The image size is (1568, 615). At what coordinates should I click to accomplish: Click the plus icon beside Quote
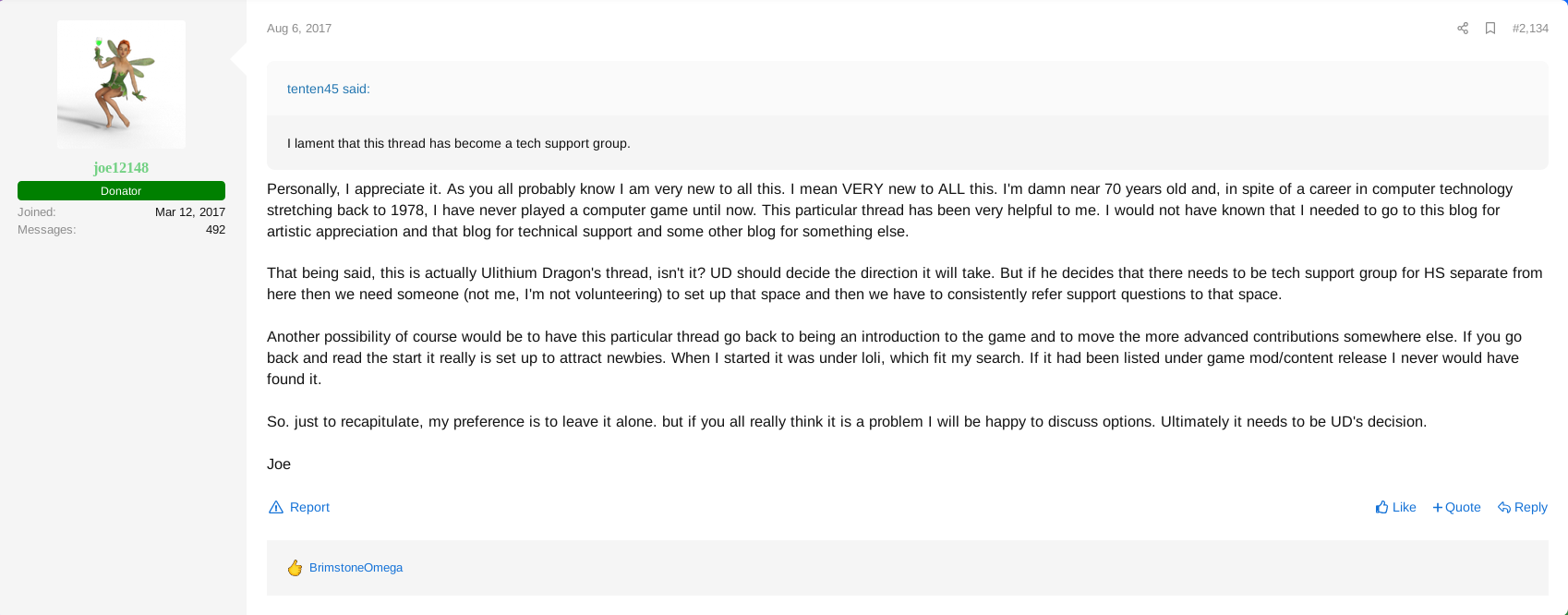click(x=1437, y=507)
